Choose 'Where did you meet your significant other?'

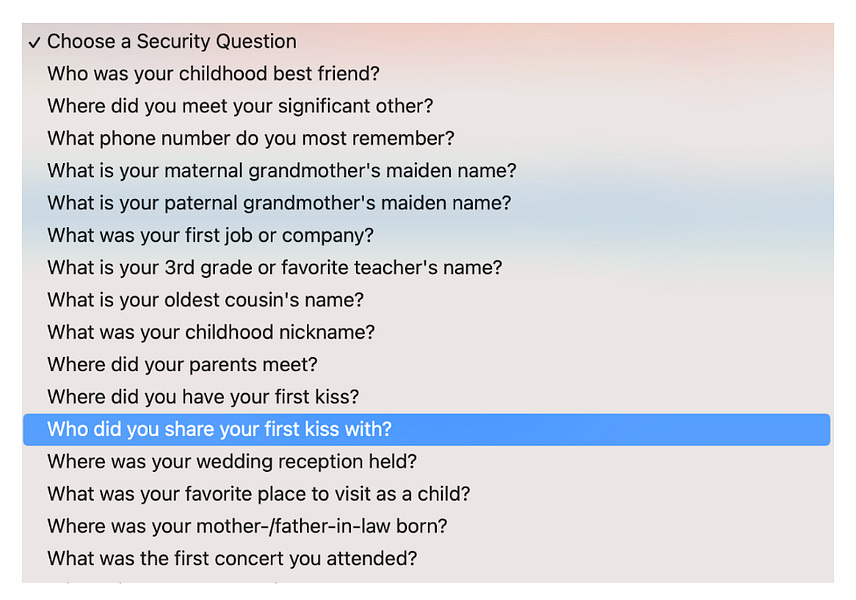click(x=427, y=106)
